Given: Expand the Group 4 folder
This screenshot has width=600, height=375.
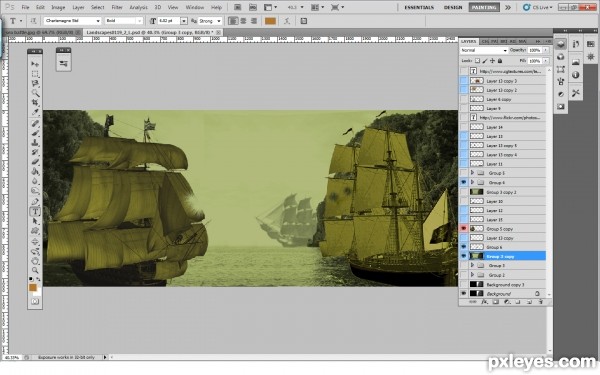Looking at the screenshot, I should pos(472,183).
